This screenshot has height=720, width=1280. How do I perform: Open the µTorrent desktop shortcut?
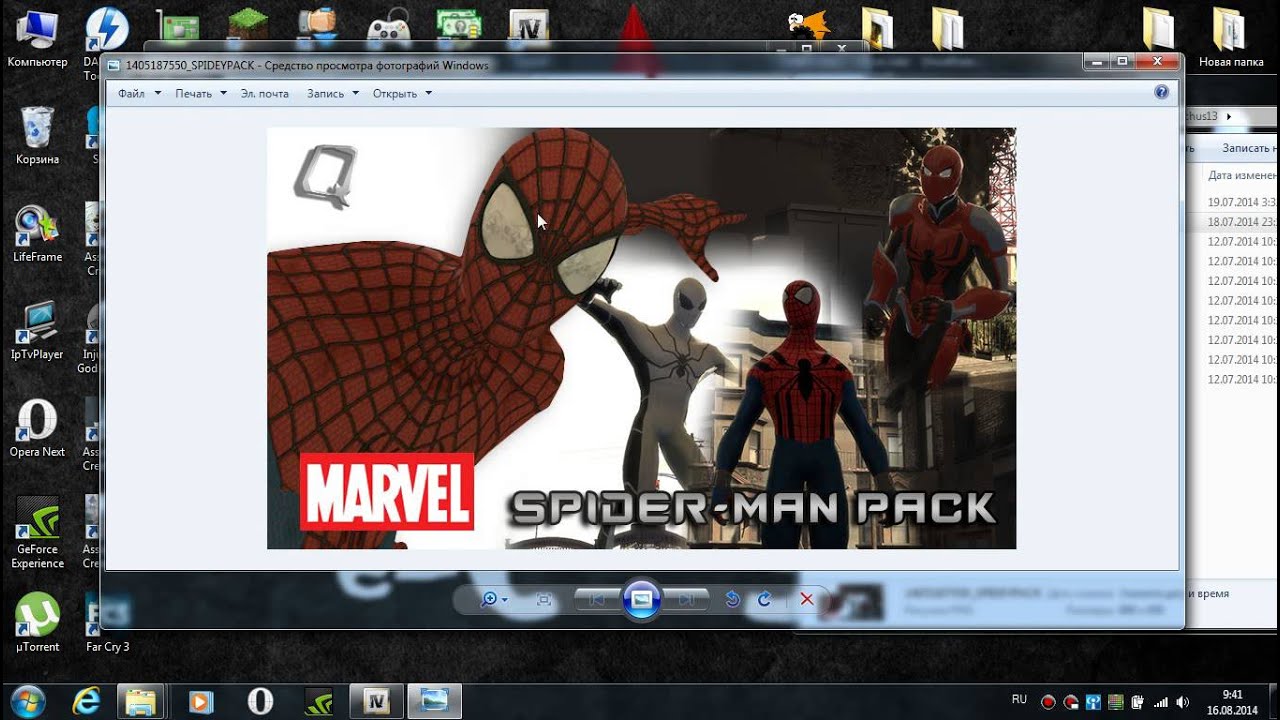coord(37,622)
